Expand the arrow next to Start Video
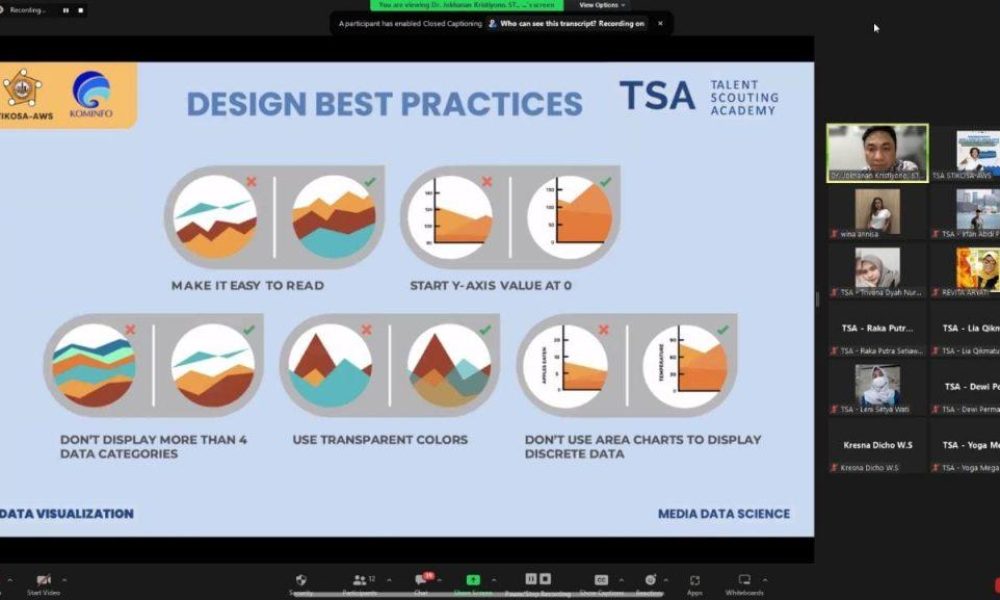 tap(65, 580)
